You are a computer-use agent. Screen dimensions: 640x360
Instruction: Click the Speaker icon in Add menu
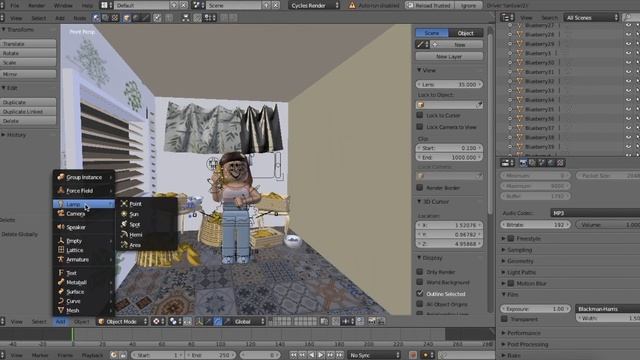(61, 227)
